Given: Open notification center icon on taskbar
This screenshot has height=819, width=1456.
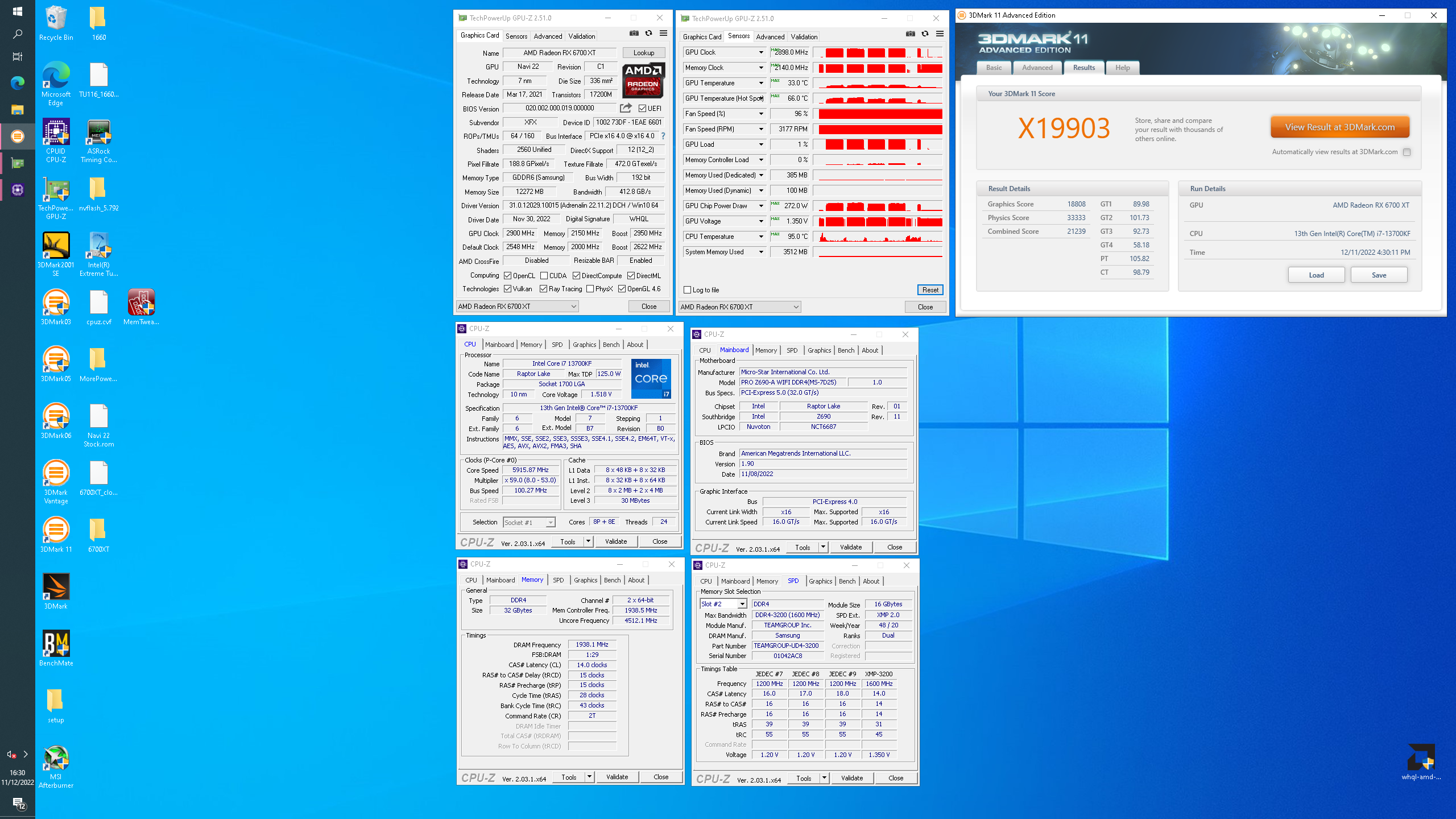Looking at the screenshot, I should coord(19,803).
